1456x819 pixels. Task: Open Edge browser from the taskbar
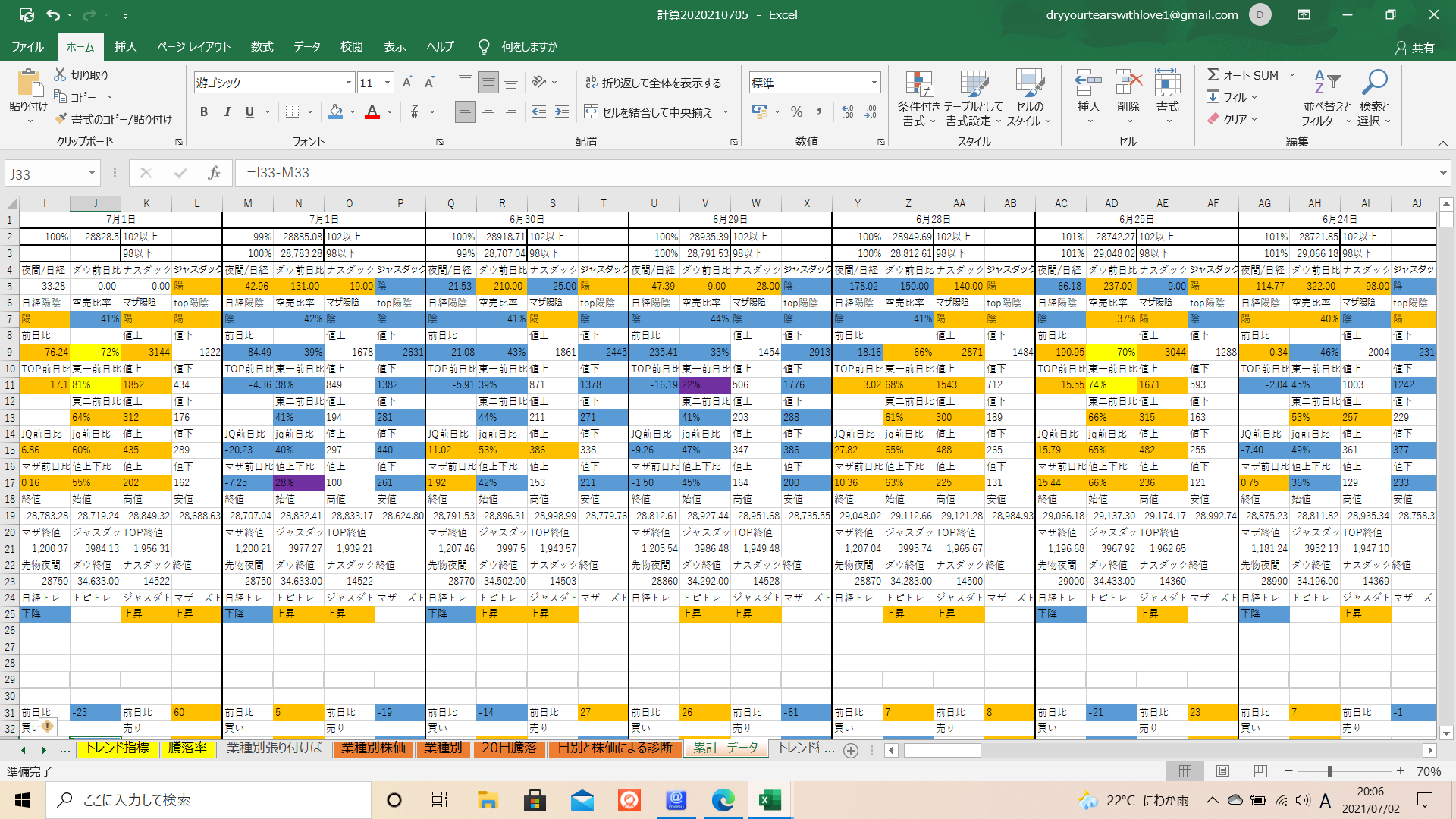723,800
